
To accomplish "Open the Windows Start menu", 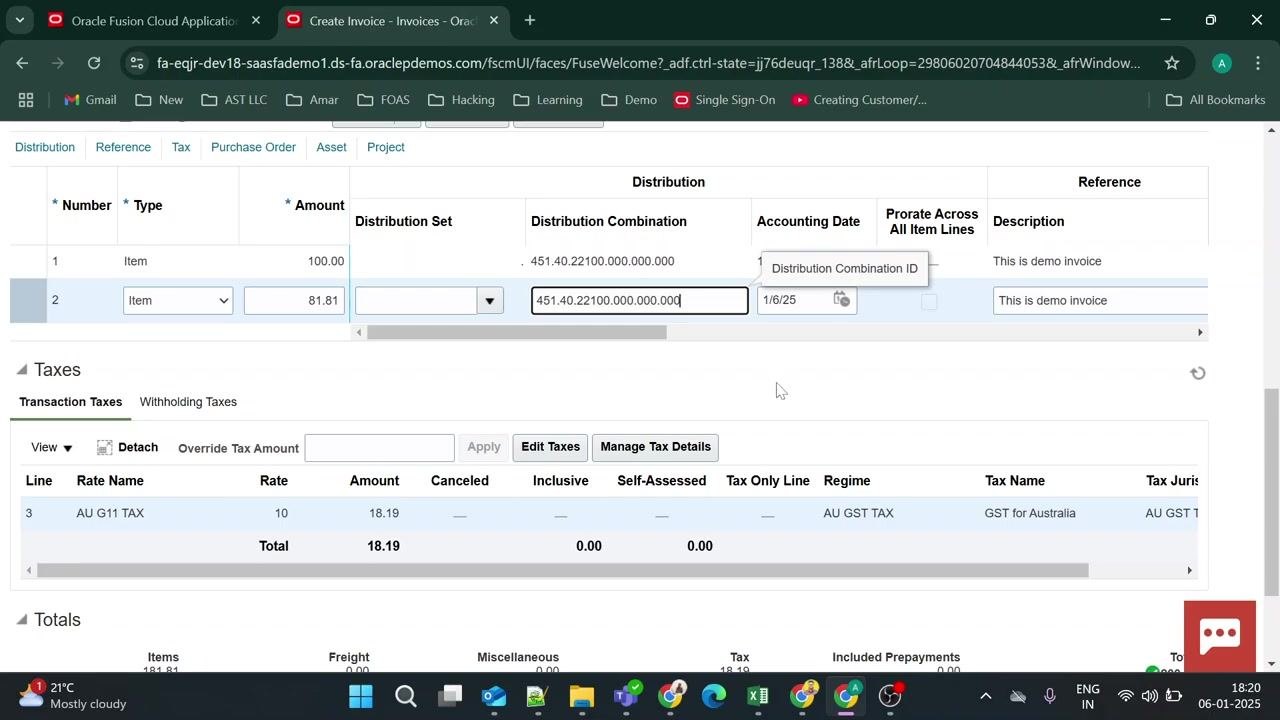I will click(x=361, y=696).
